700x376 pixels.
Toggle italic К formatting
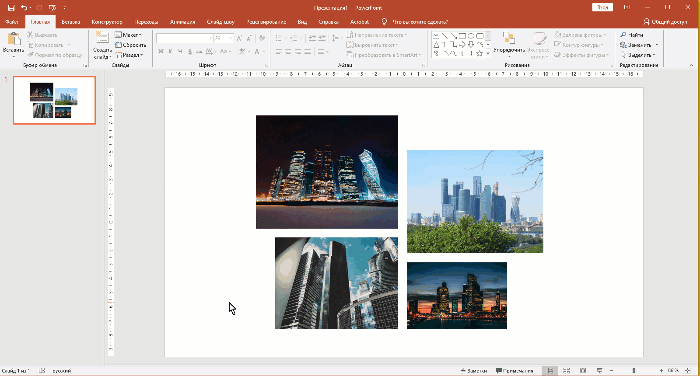pyautogui.click(x=170, y=52)
